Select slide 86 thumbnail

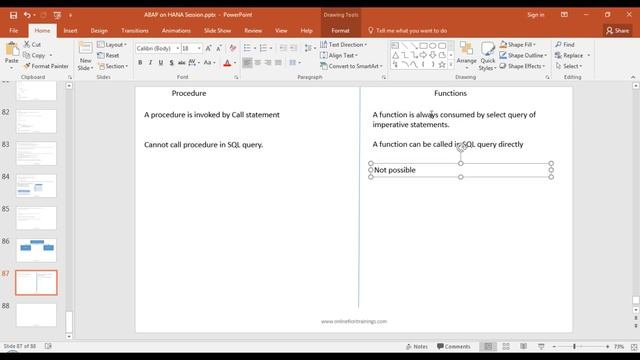point(36,250)
